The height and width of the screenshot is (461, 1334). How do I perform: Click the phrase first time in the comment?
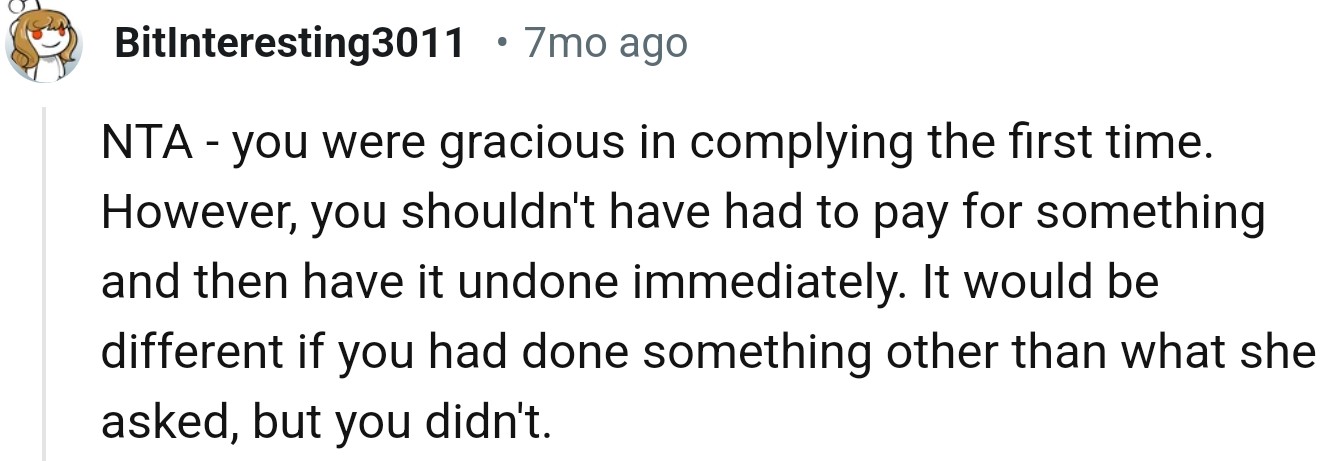click(1122, 143)
